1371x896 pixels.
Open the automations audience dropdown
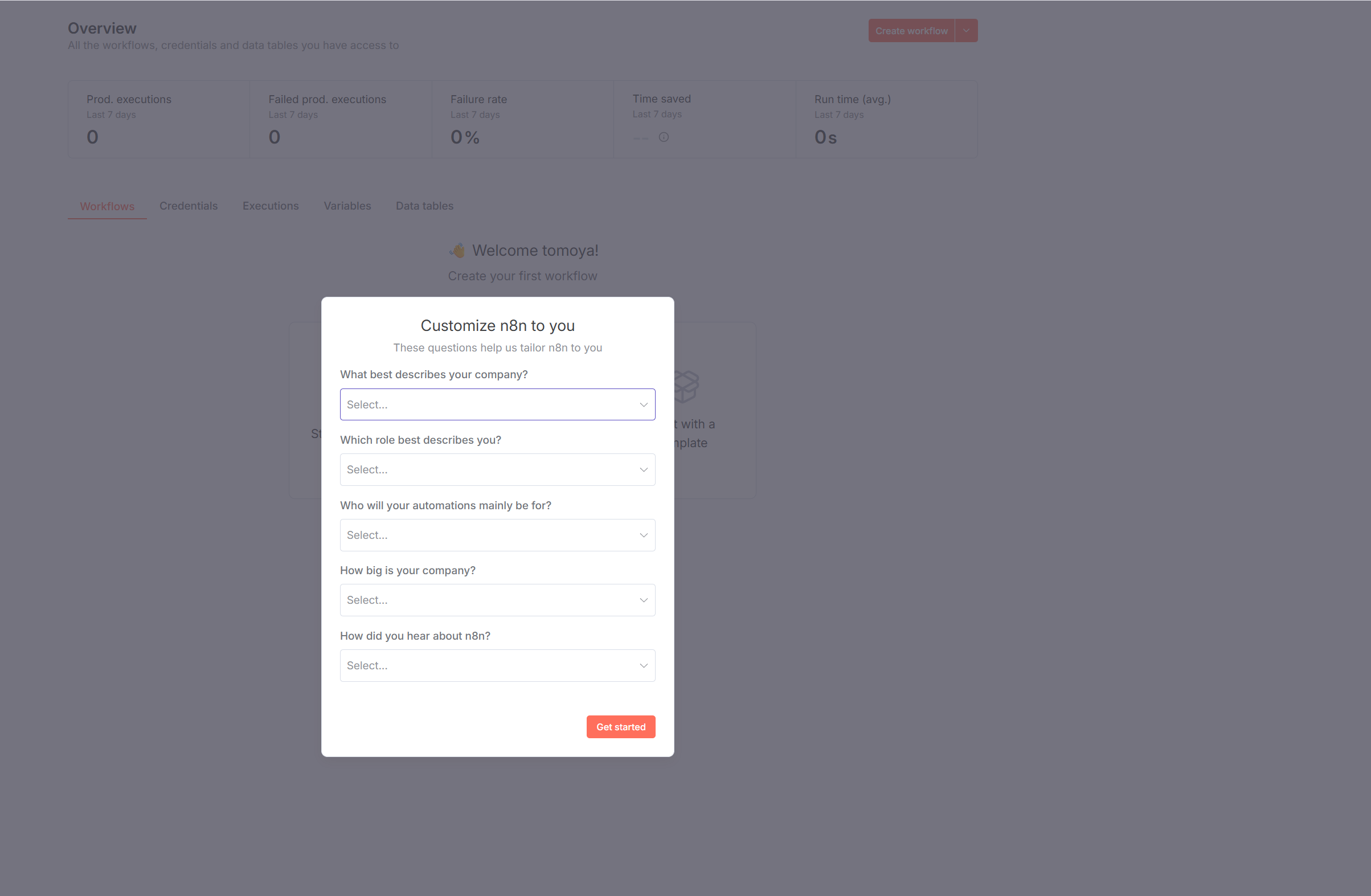click(497, 535)
